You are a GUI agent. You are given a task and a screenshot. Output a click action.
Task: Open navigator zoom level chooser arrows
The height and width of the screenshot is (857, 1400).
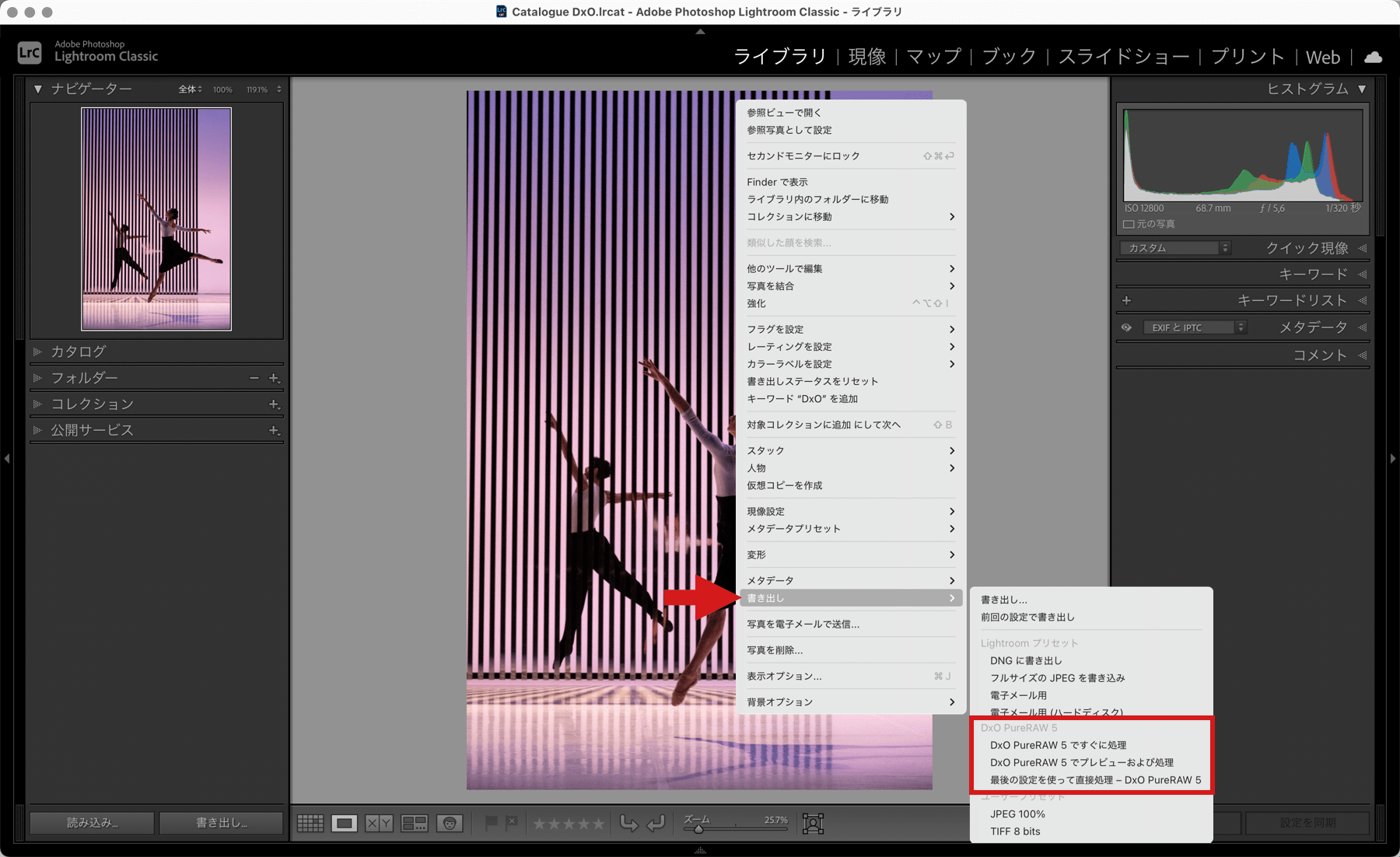[x=279, y=89]
